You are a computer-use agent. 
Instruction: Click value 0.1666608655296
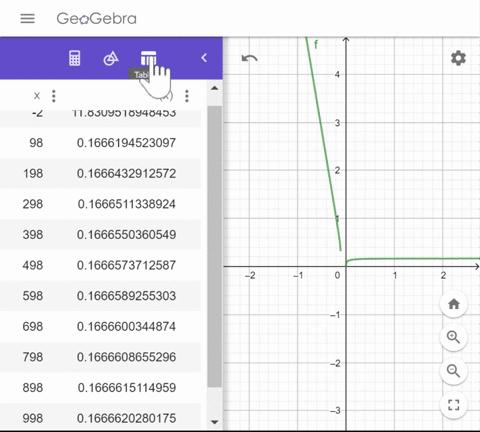126,357
